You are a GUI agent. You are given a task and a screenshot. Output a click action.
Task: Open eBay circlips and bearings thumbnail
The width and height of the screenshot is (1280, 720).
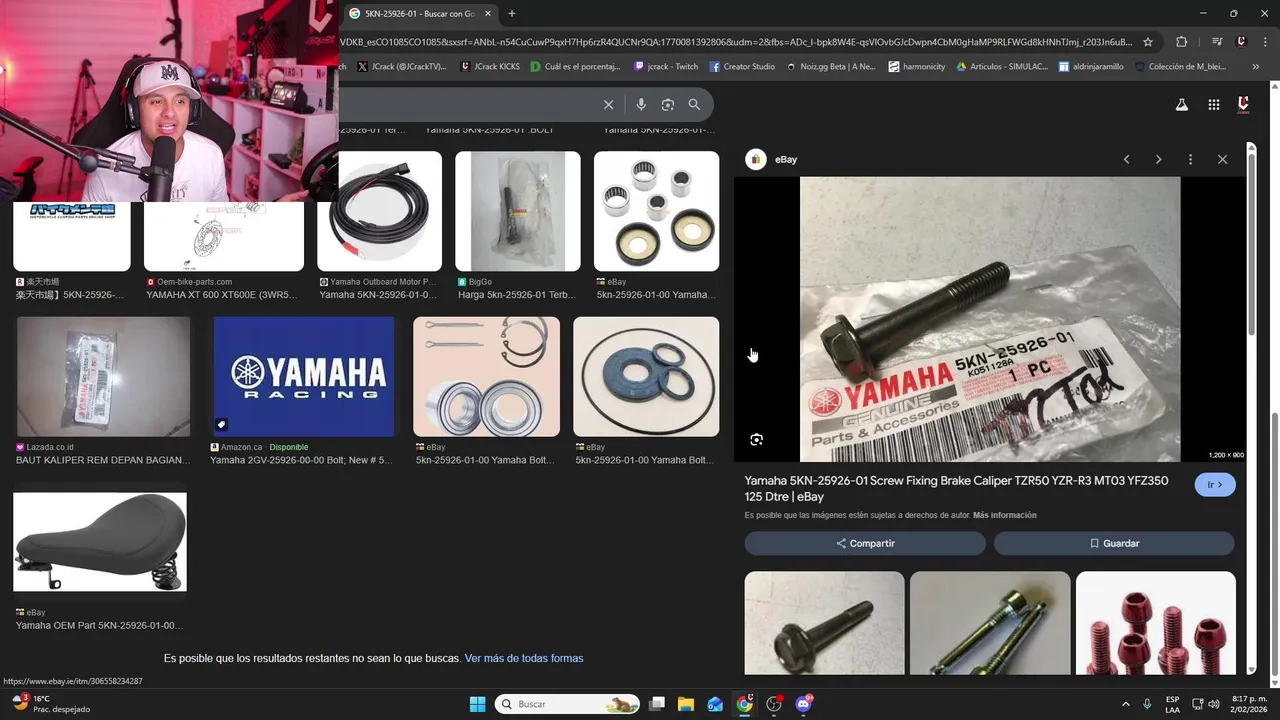(487, 377)
